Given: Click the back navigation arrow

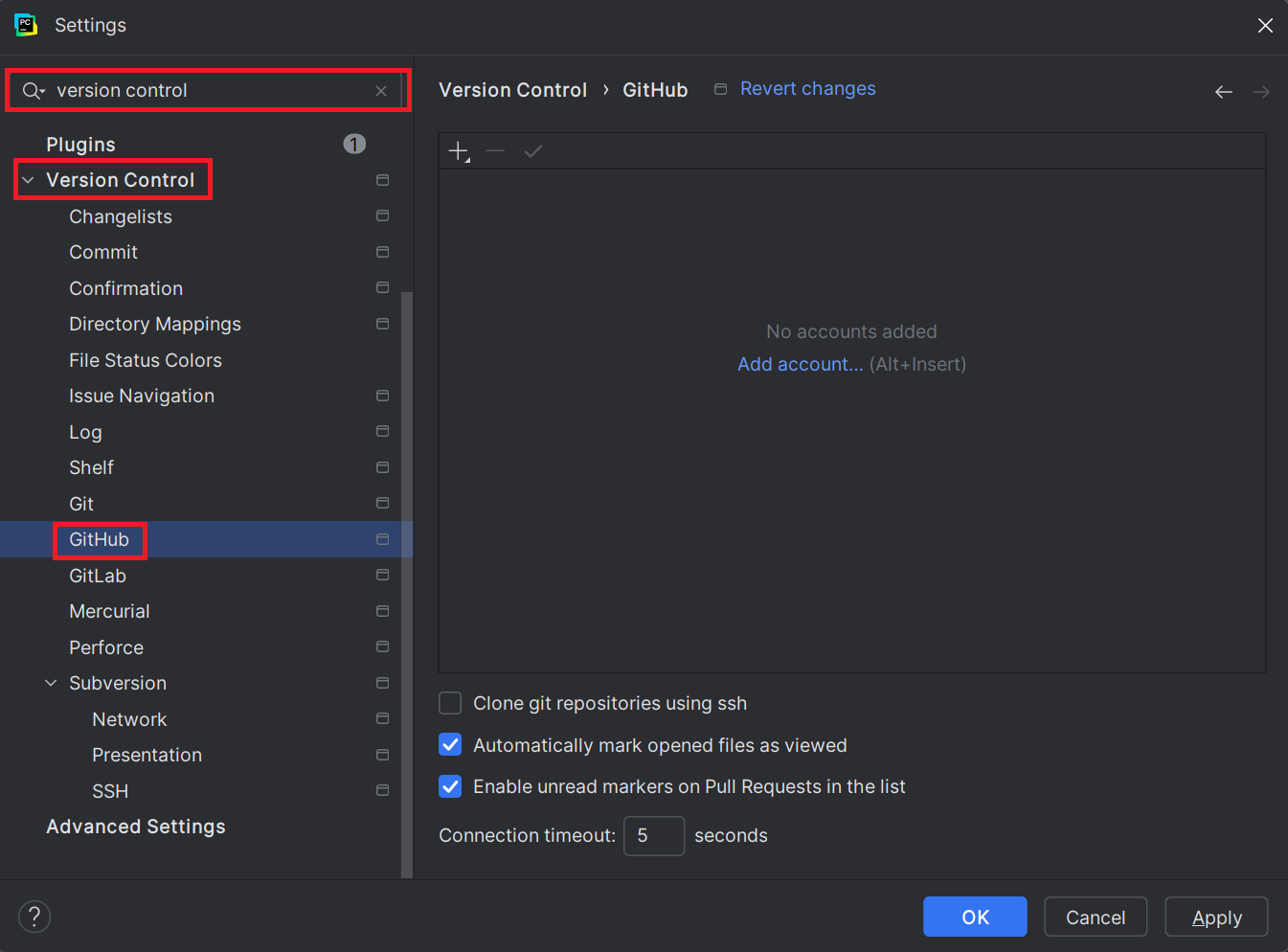Looking at the screenshot, I should point(1224,91).
